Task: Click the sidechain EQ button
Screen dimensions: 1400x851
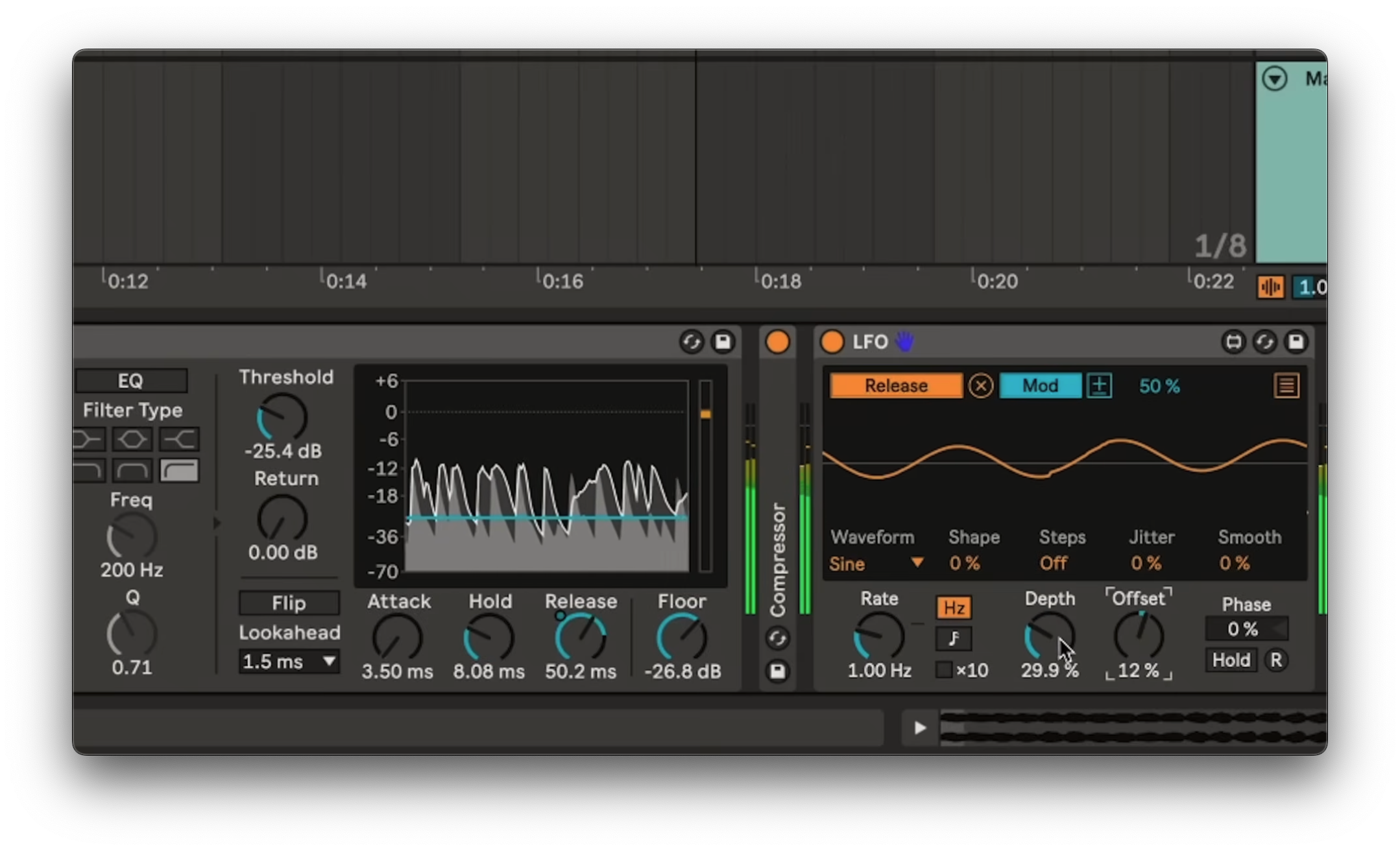Action: 131,381
